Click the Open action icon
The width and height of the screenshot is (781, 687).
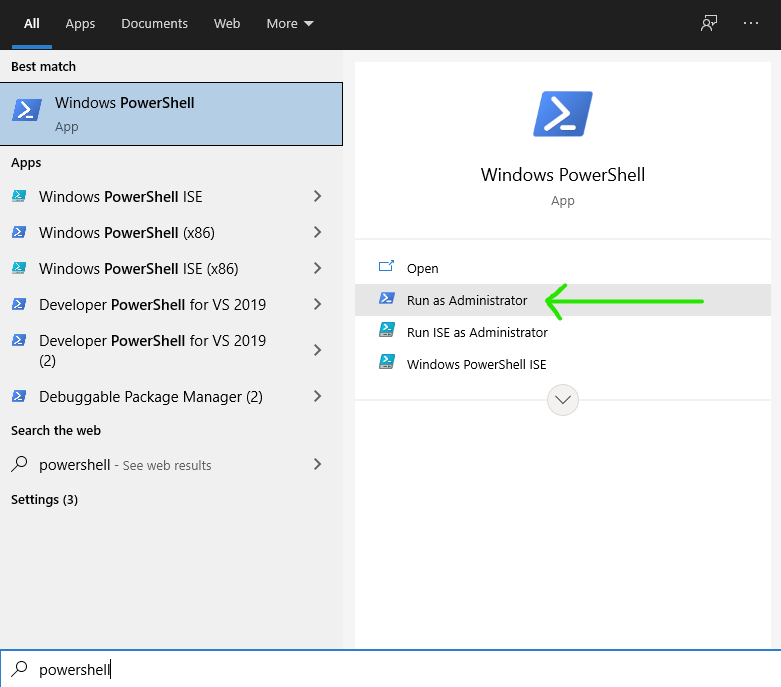tap(387, 267)
